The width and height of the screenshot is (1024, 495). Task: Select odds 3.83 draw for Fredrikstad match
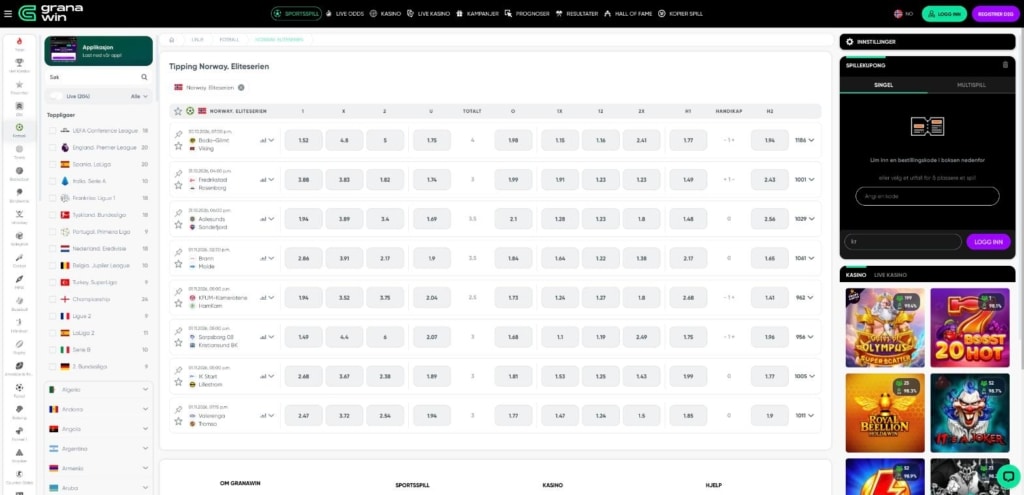(x=344, y=180)
